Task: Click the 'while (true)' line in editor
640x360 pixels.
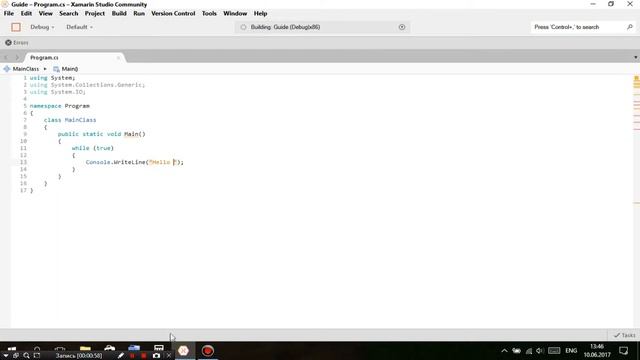Action: point(93,148)
